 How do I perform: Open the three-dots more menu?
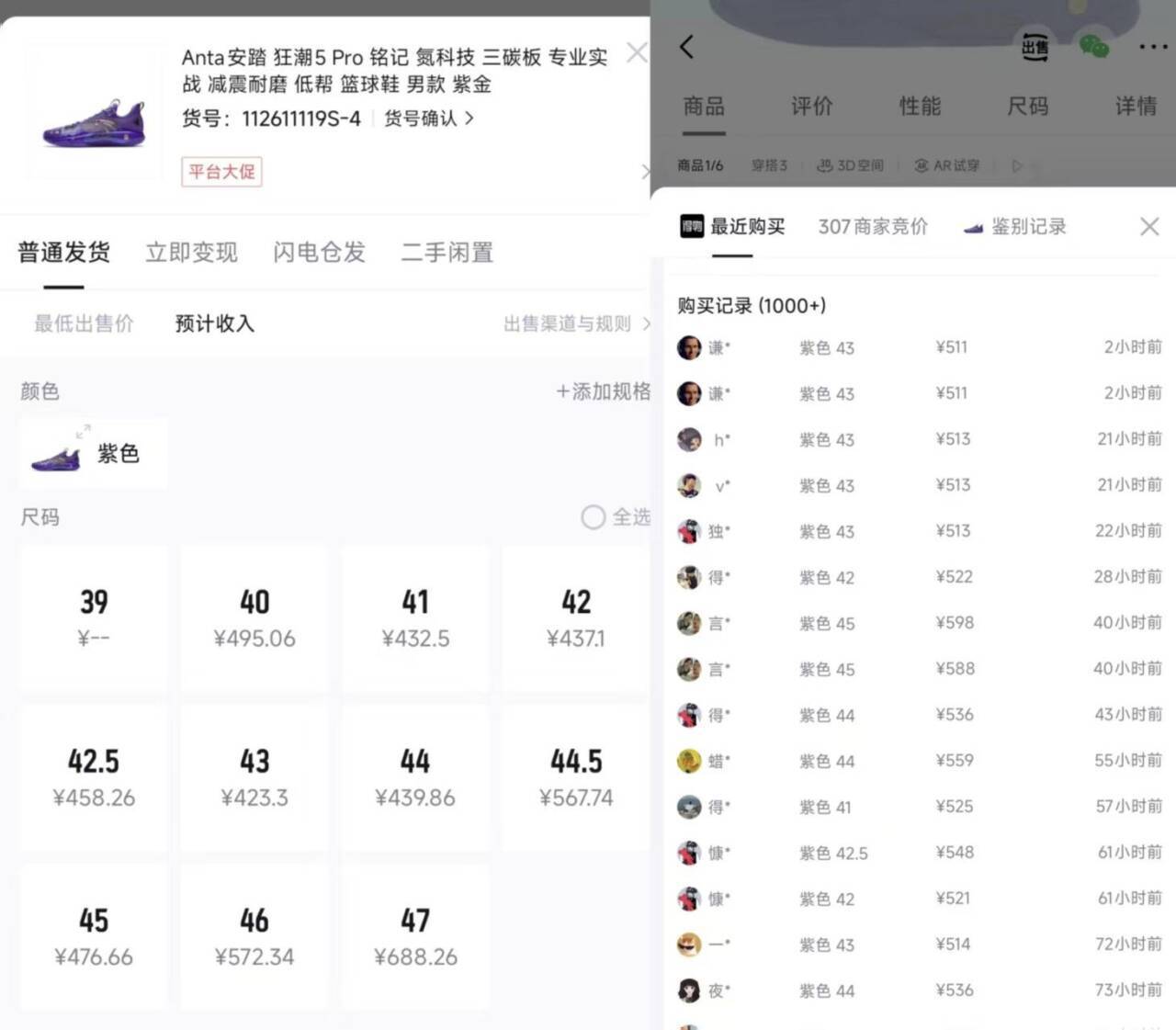point(1153,47)
